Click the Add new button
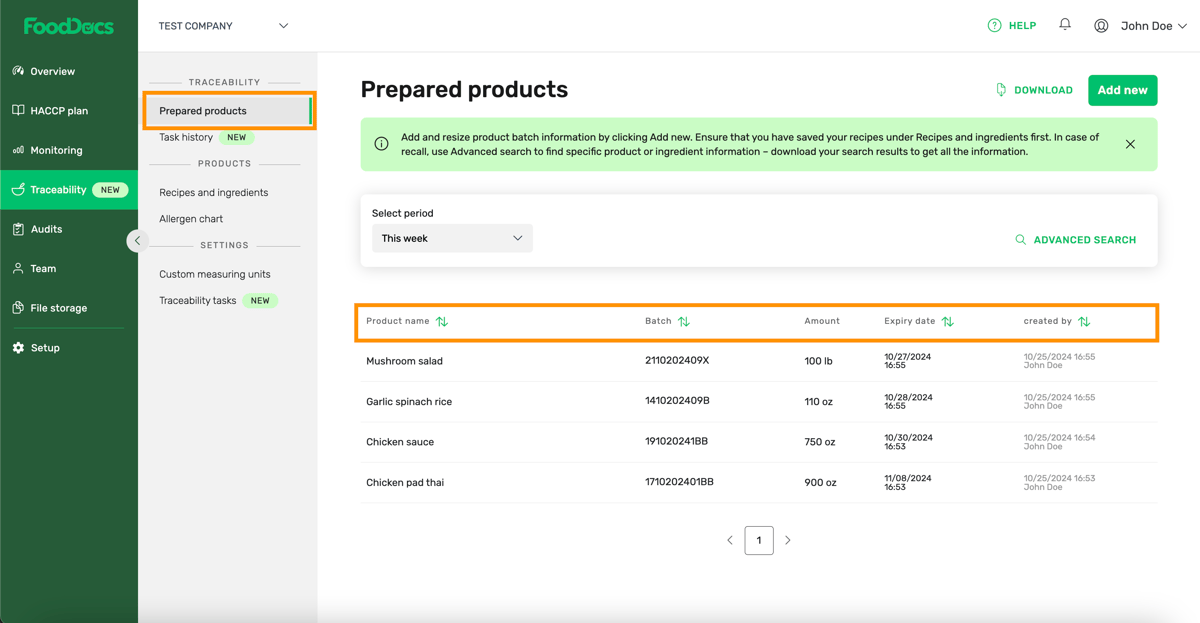The height and width of the screenshot is (623, 1200). (x=1122, y=89)
